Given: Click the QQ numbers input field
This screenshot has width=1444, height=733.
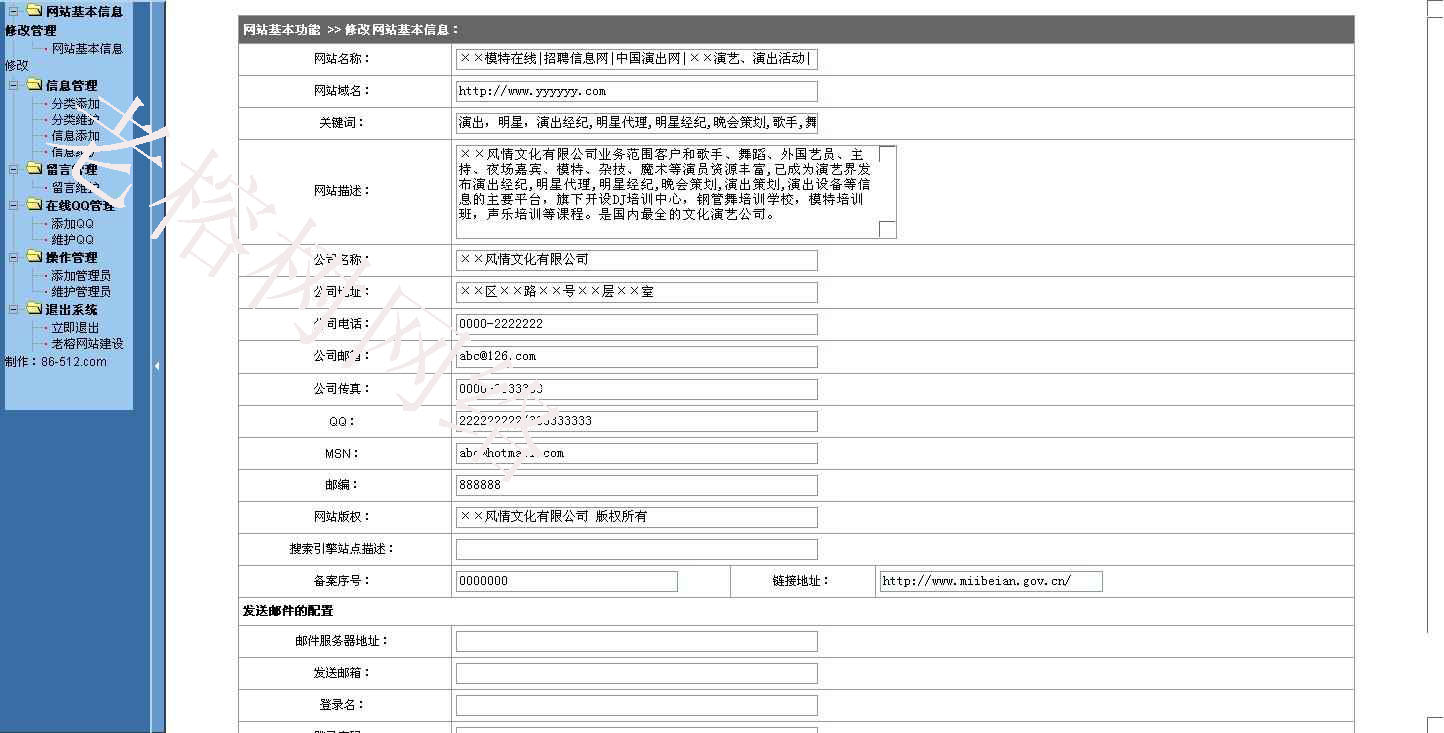Looking at the screenshot, I should point(636,421).
